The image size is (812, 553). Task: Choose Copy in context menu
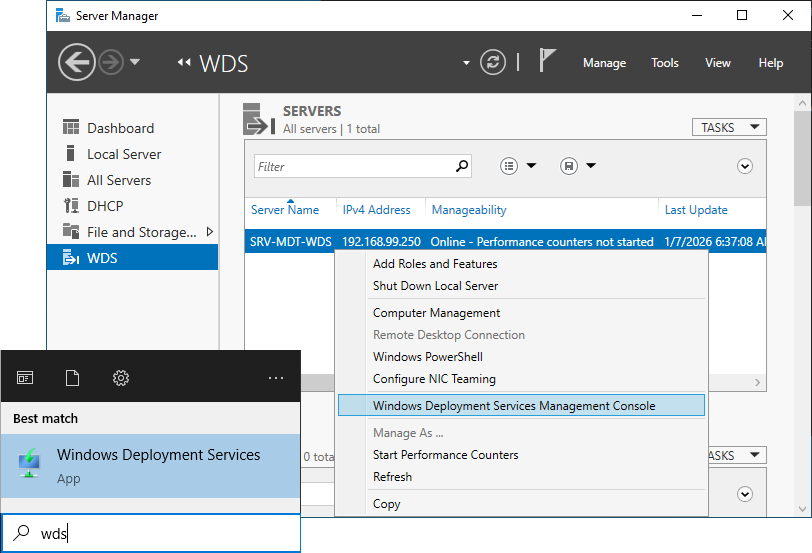tap(521, 503)
